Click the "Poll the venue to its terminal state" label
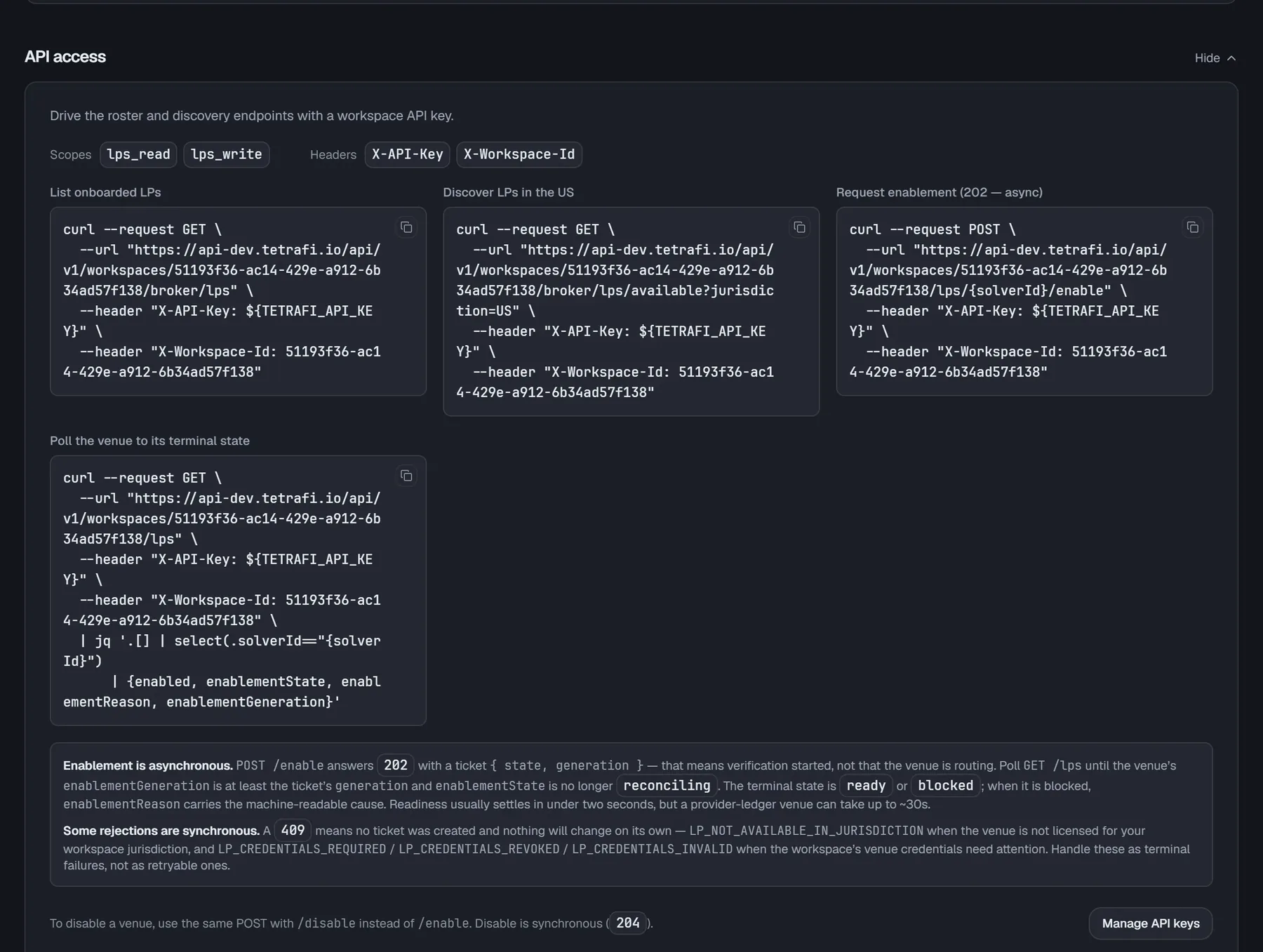 click(149, 441)
